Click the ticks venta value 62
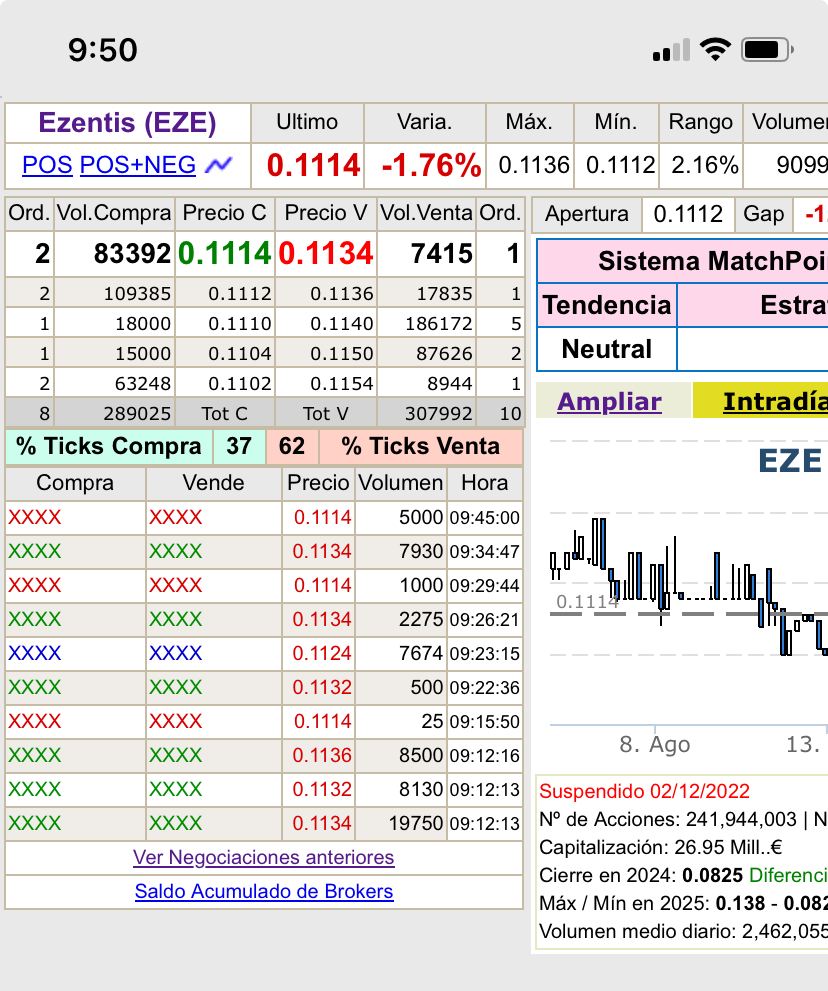This screenshot has height=991, width=828. click(291, 446)
